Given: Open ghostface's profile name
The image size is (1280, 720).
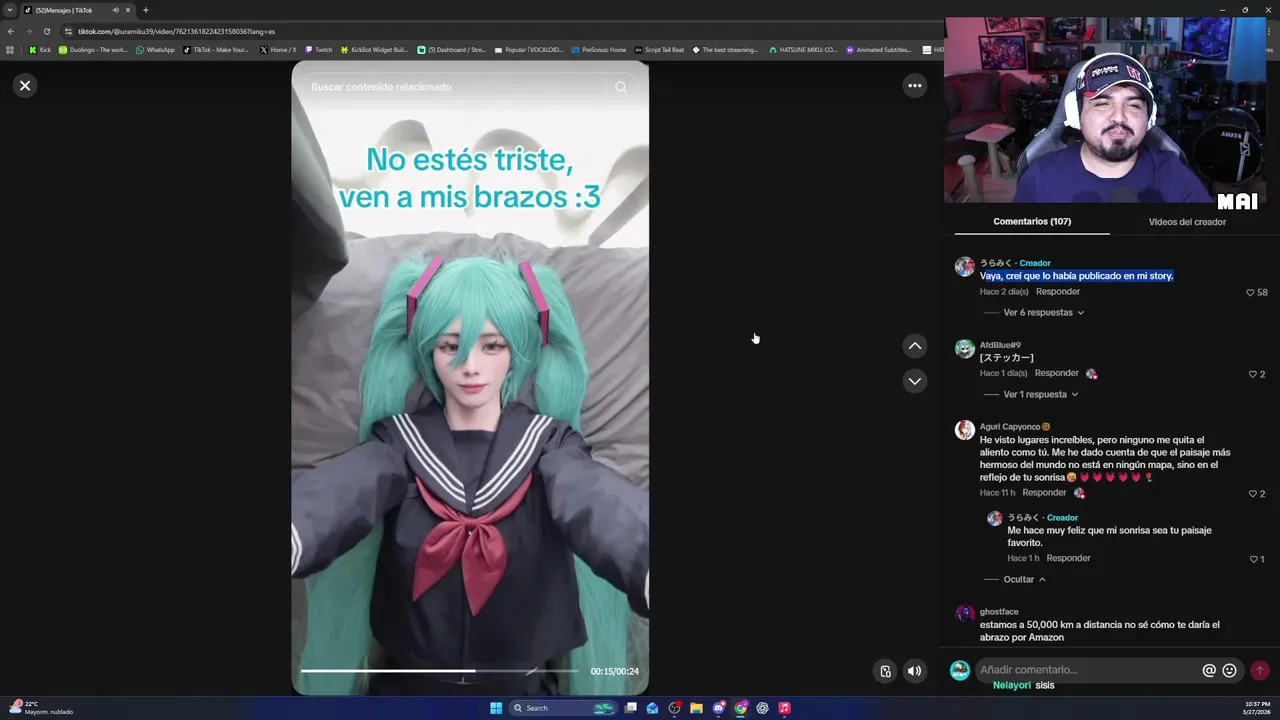Looking at the screenshot, I should 999,612.
